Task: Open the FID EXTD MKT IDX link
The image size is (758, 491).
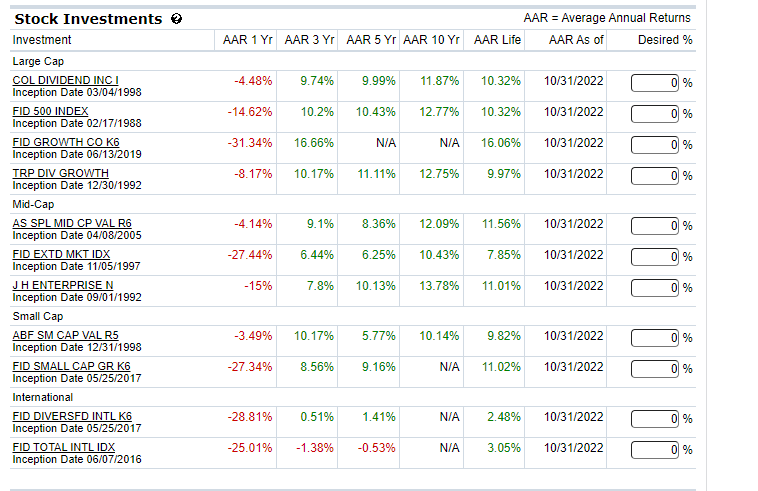Action: [x=61, y=255]
